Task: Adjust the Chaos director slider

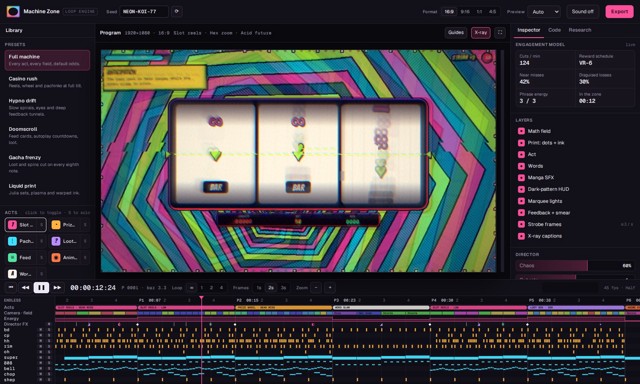Action: tap(575, 266)
